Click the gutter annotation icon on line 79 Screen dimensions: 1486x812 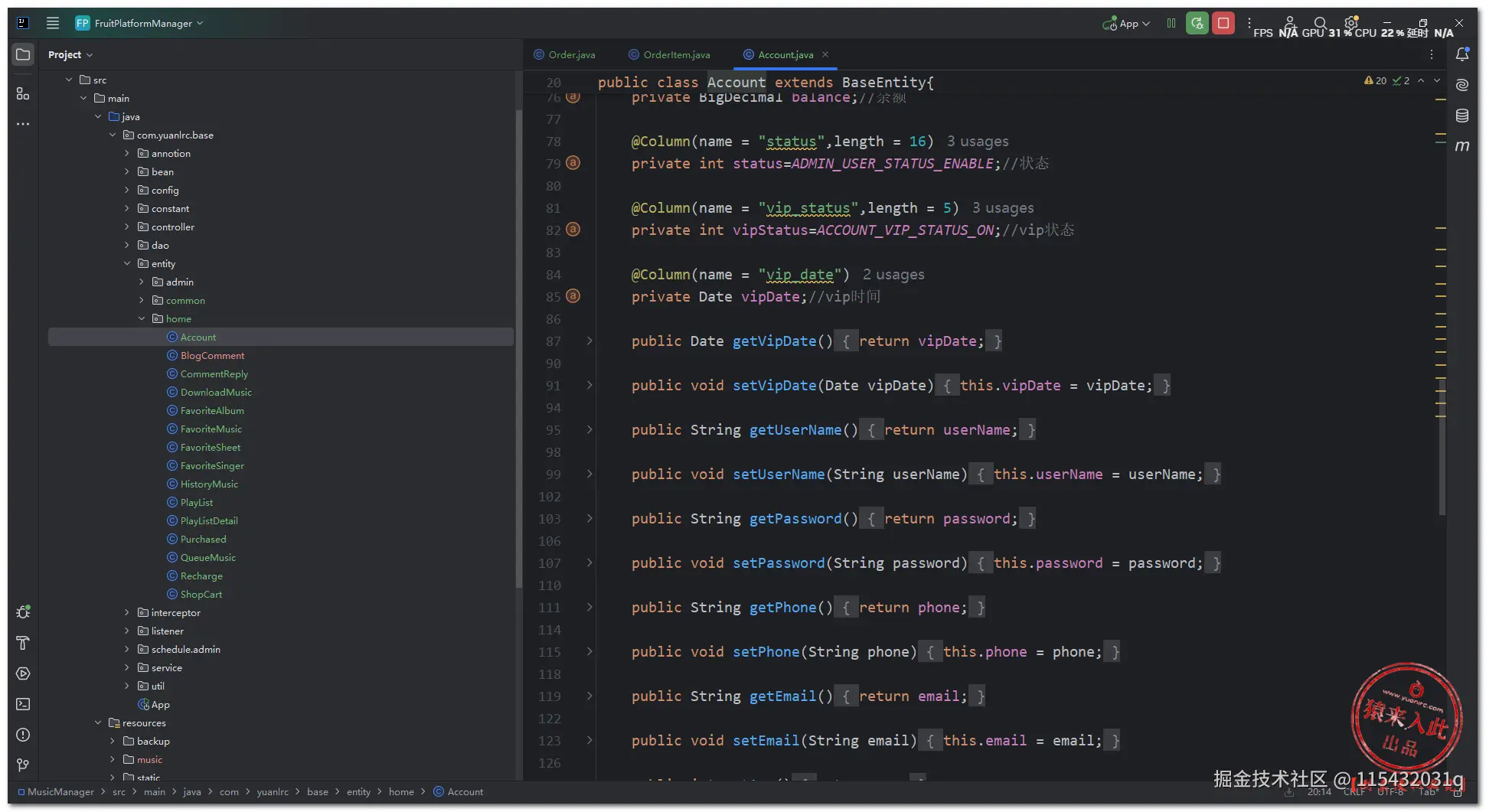point(573,163)
